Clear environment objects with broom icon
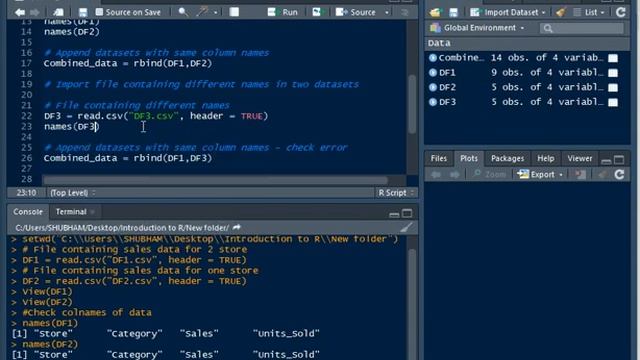 (x=561, y=13)
